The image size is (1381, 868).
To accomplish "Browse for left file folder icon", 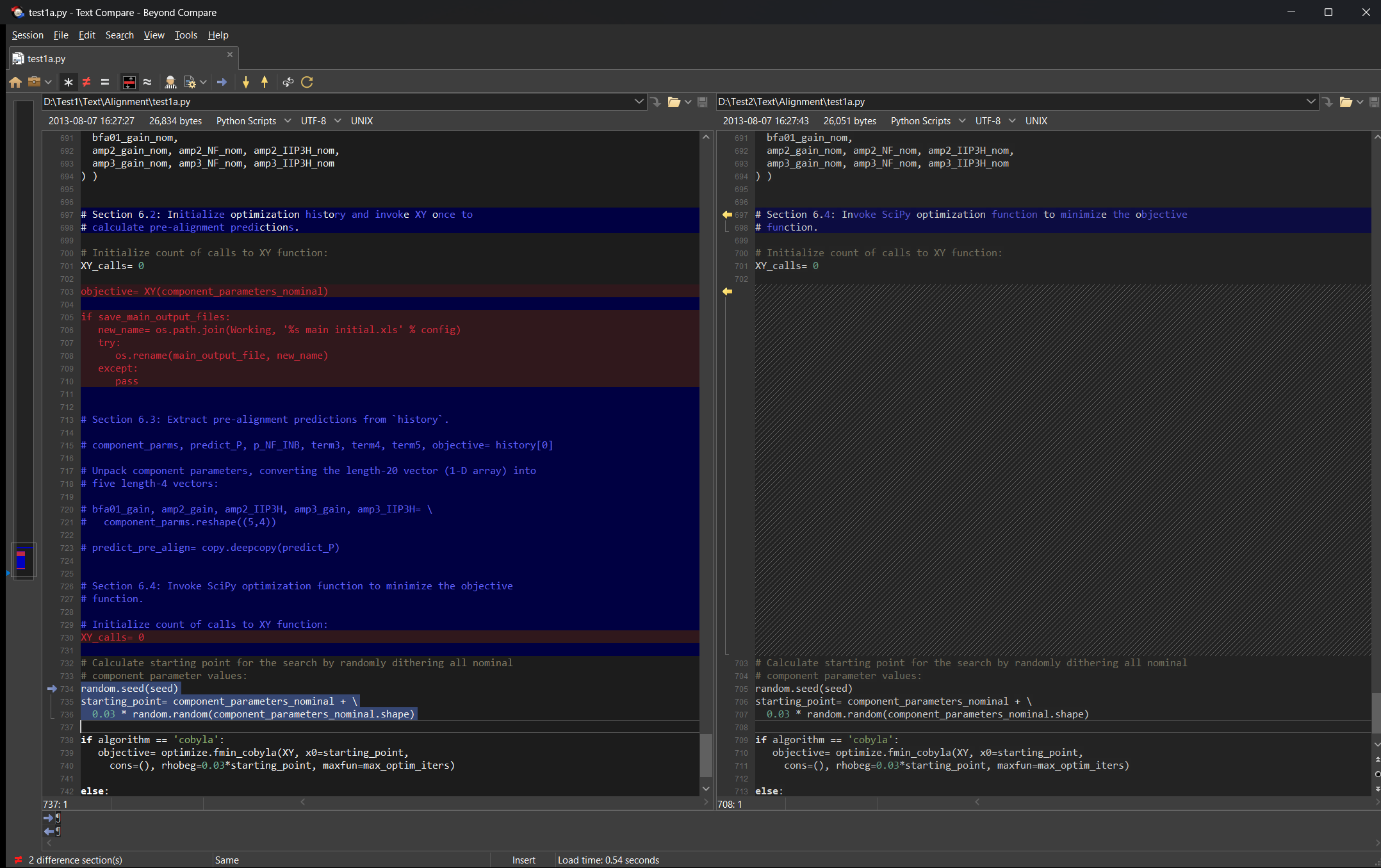I will click(x=673, y=102).
